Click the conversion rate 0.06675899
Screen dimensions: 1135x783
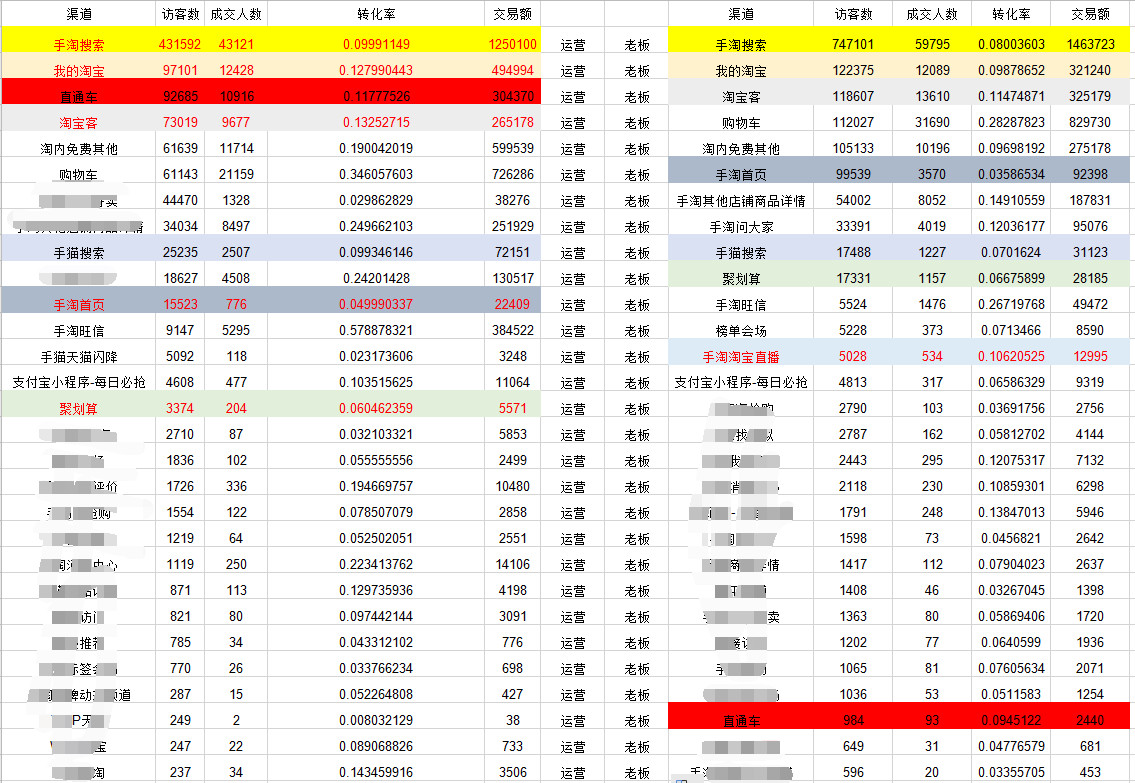click(x=1011, y=279)
